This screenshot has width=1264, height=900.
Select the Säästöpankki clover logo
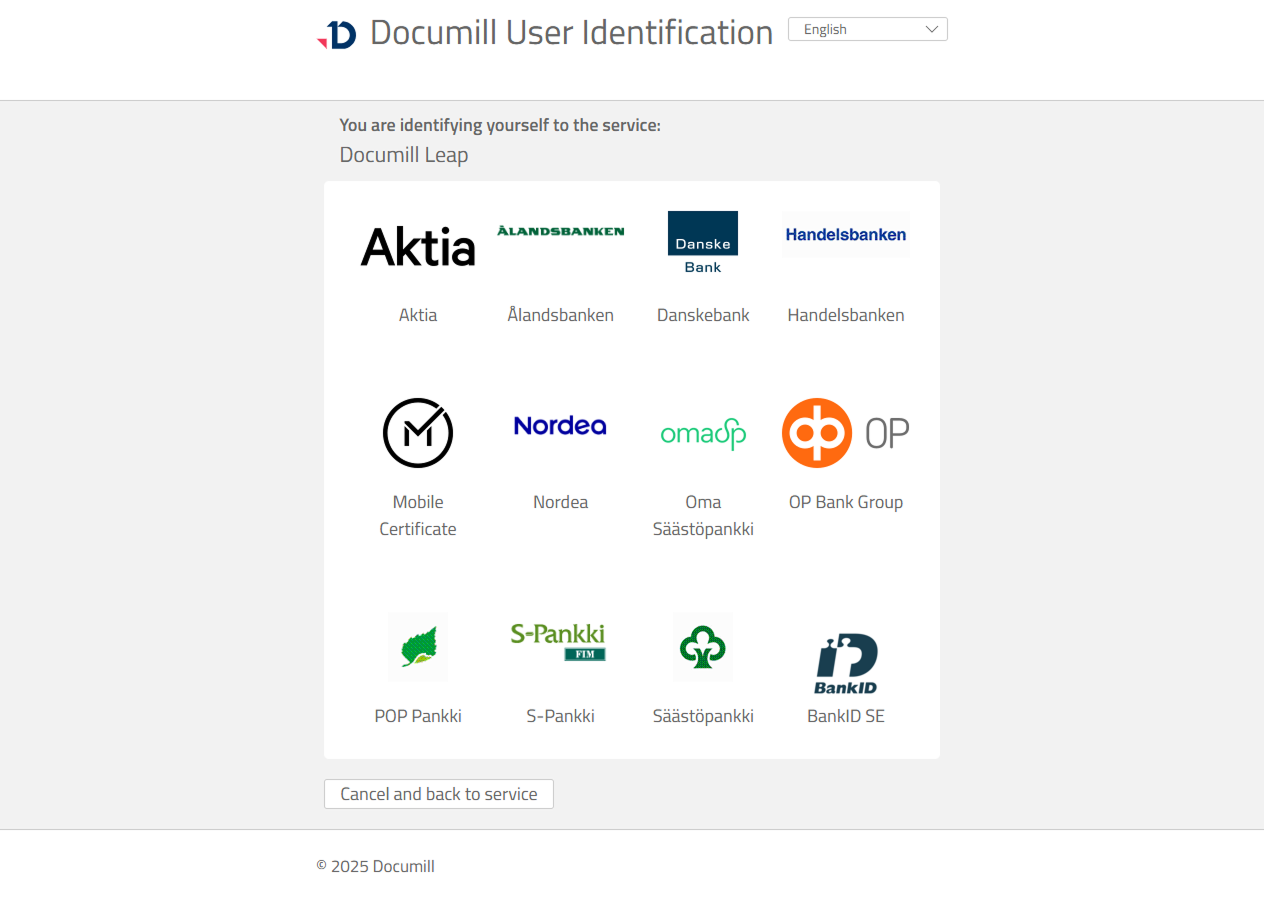[x=703, y=647]
